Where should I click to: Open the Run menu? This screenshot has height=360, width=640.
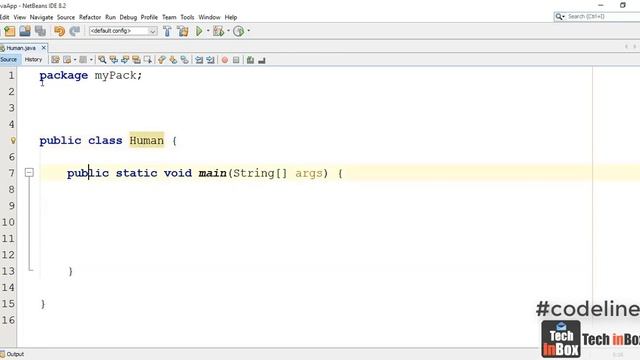[110, 17]
